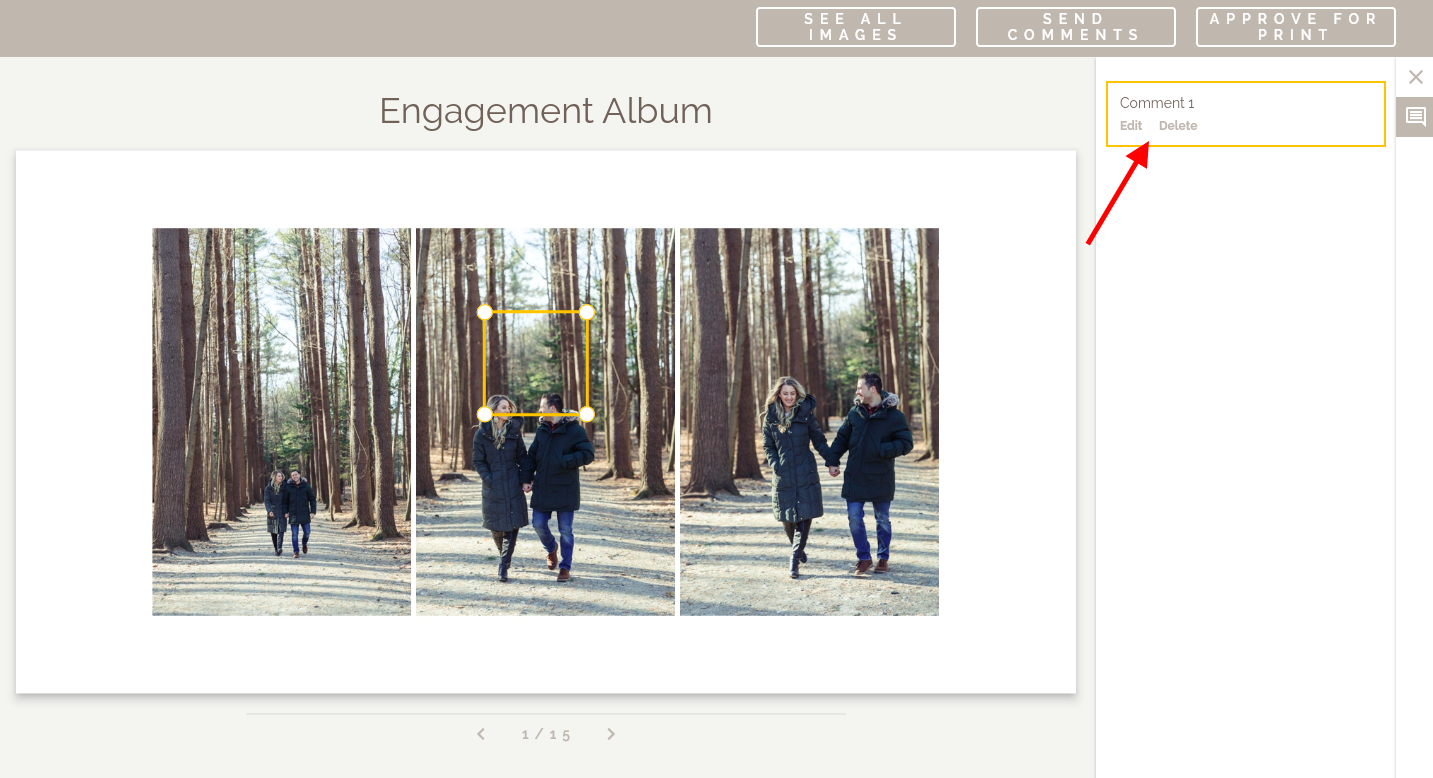Close the comments side panel
Screen dimensions: 1433x778
point(1415,77)
